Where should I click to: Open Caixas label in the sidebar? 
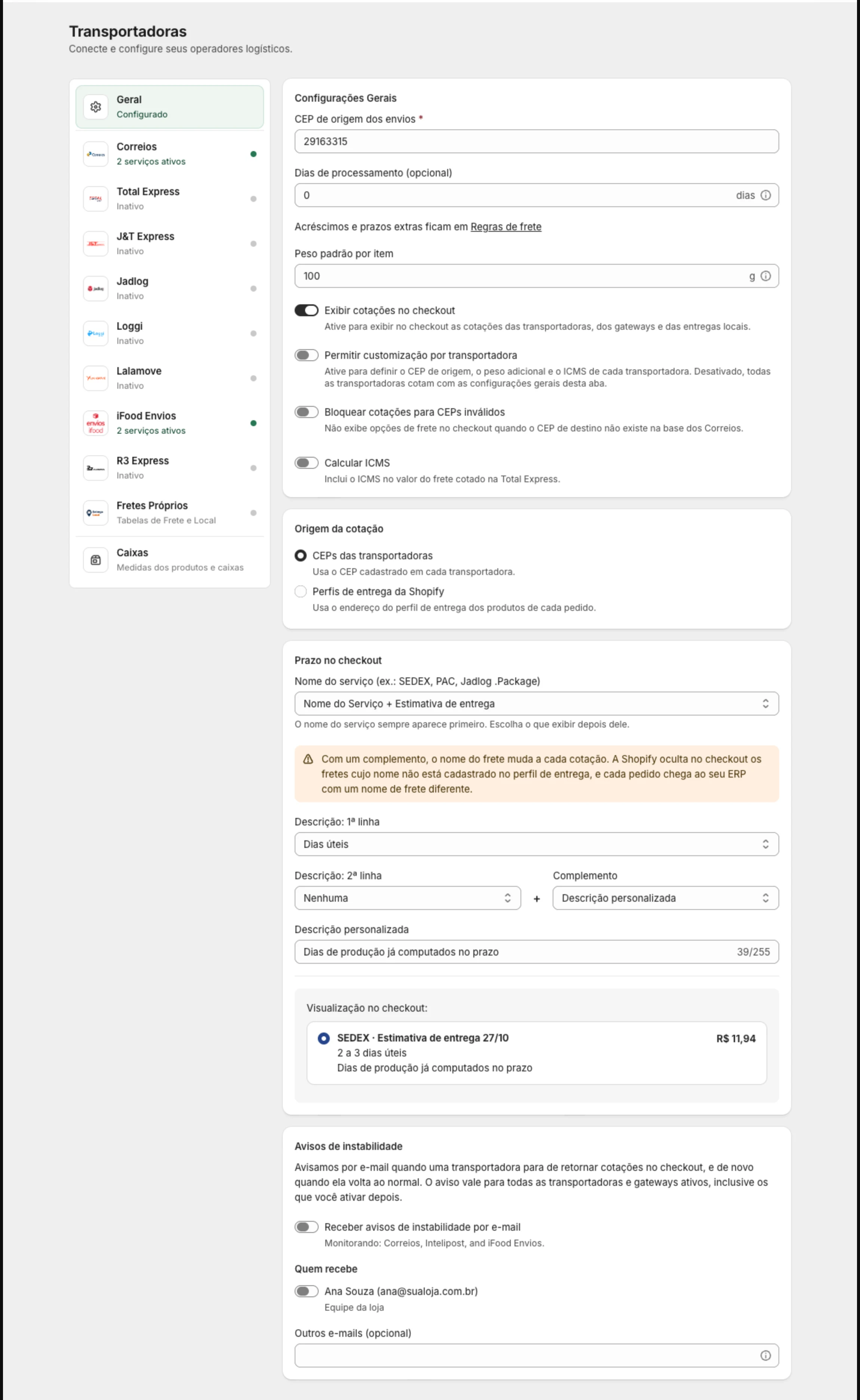tap(132, 553)
